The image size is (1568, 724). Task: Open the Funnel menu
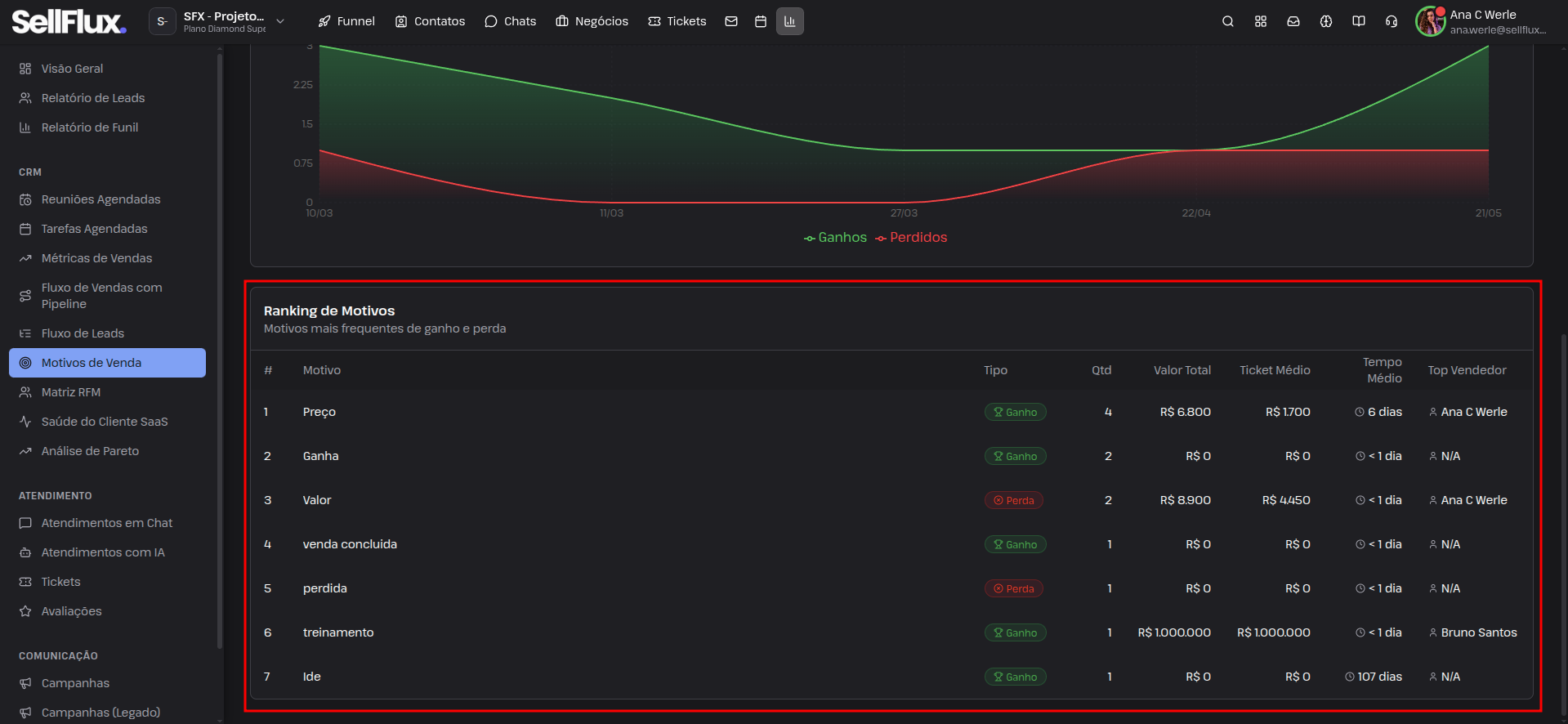[346, 21]
